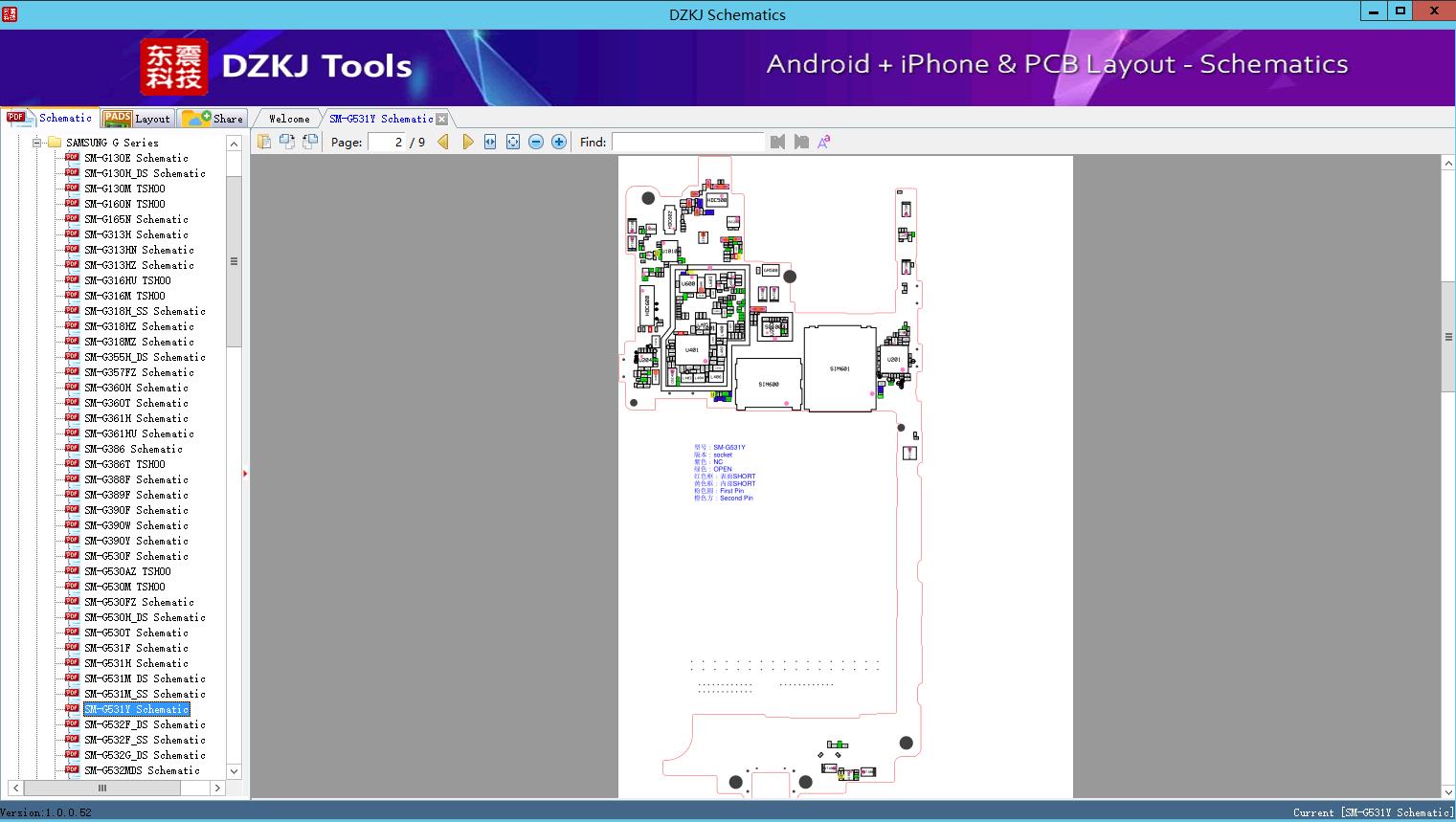Screen dimensions: 1456x822
Task: Zoom in on the schematic
Action: (559, 142)
